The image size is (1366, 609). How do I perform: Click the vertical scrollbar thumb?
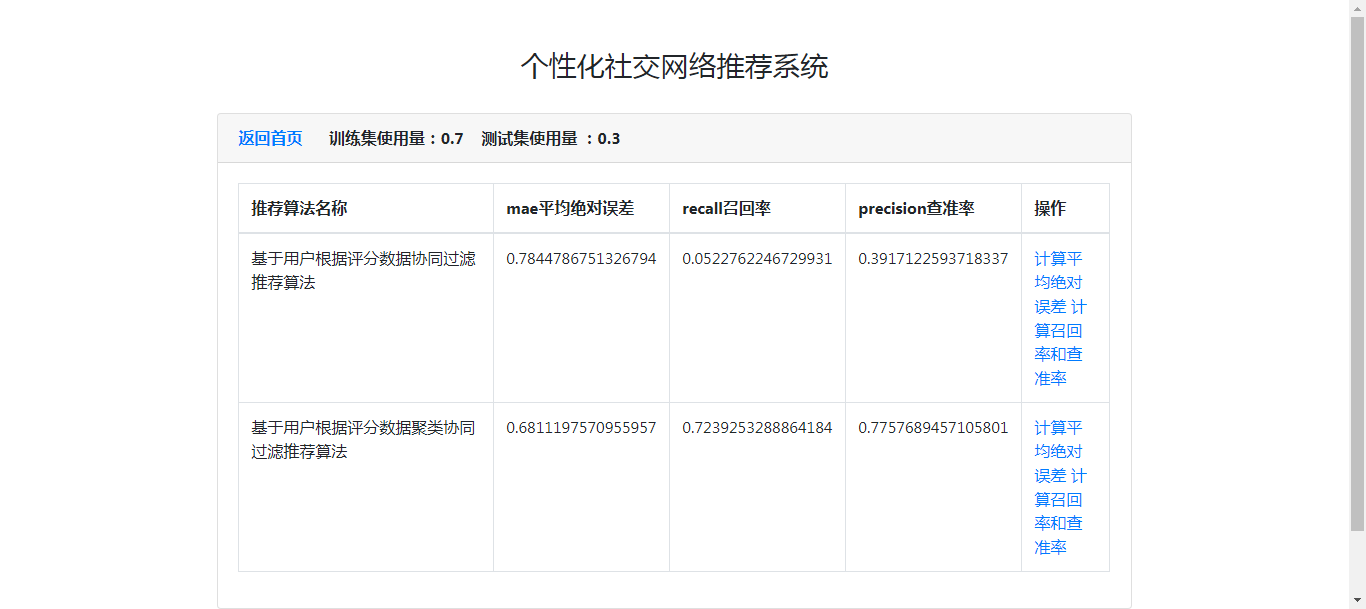point(1357,272)
